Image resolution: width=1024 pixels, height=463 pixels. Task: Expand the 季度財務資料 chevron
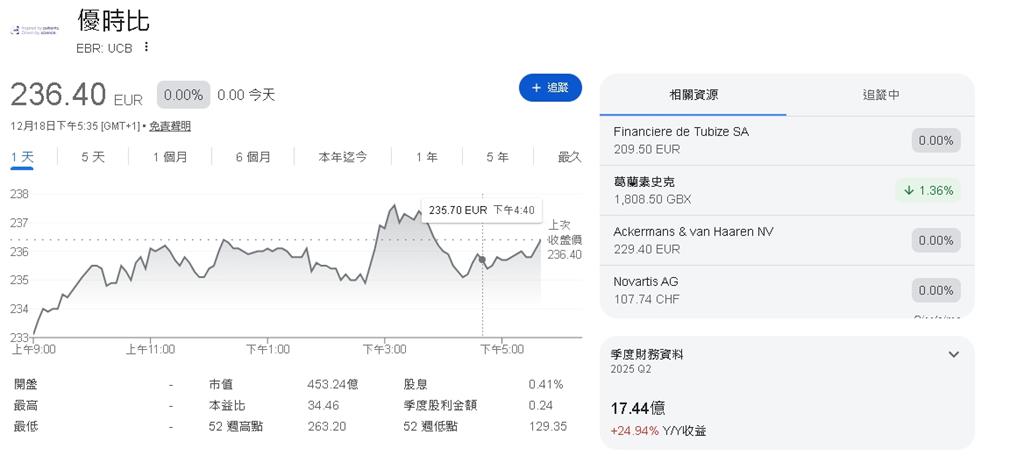pos(953,355)
